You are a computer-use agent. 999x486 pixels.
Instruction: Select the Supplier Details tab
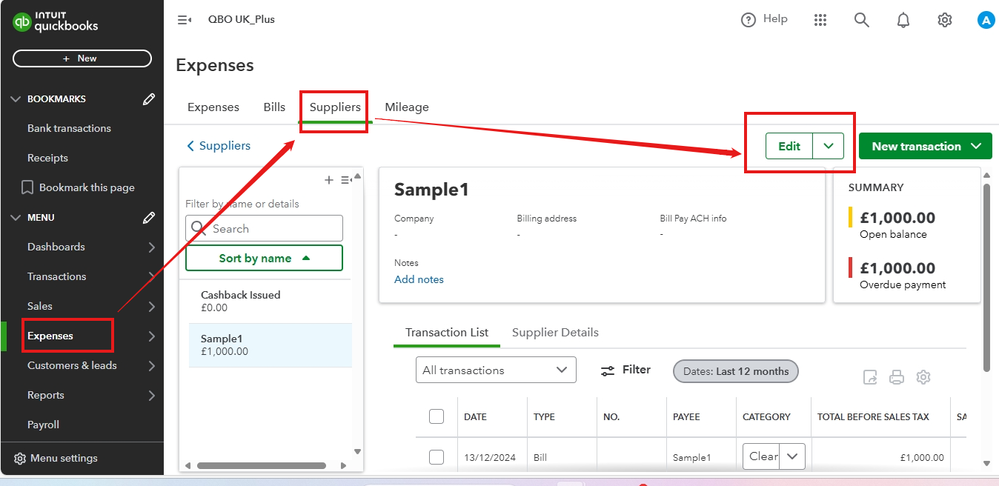pyautogui.click(x=555, y=332)
